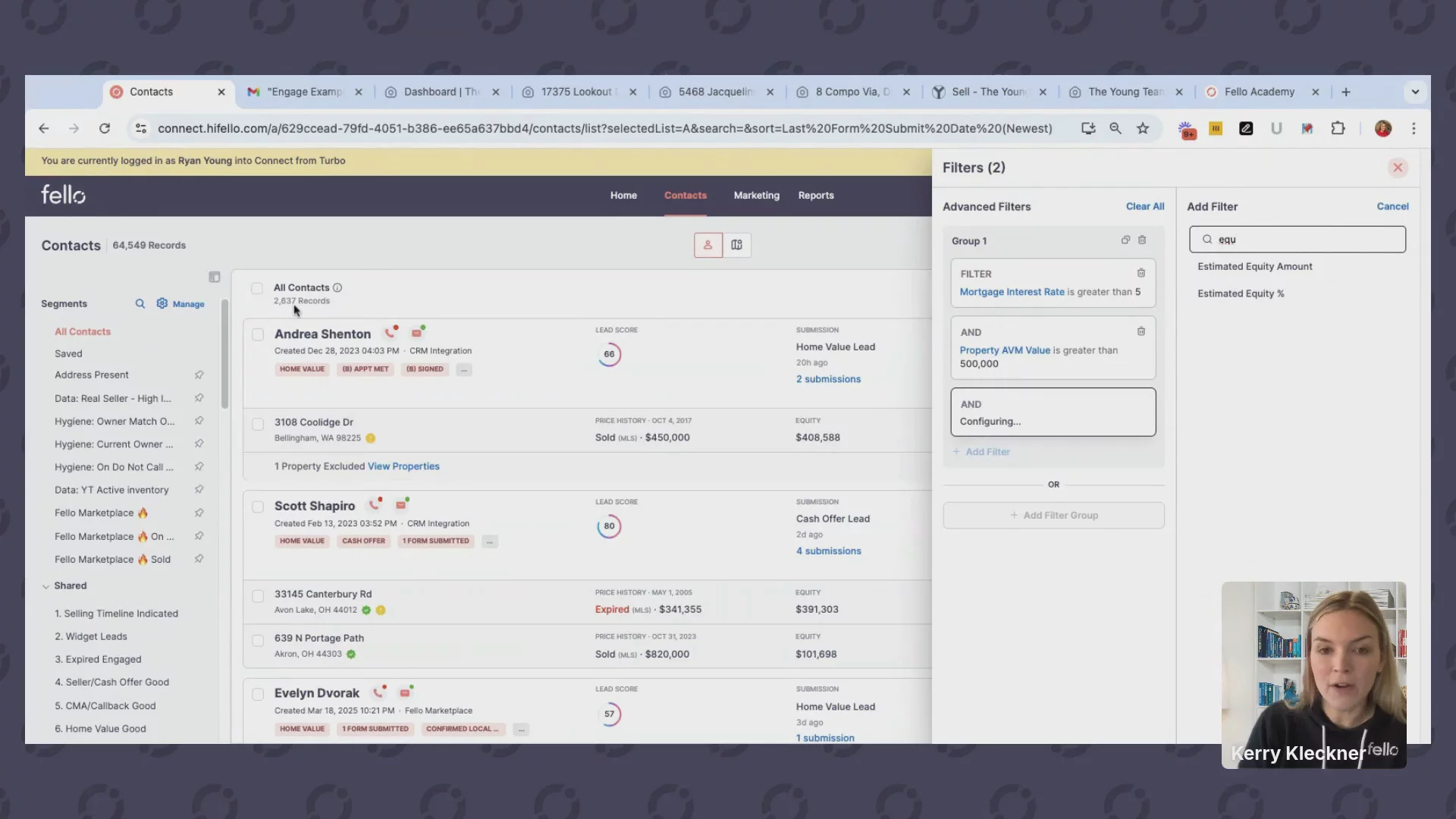Switch to the Fello Academy browser tab
The height and width of the screenshot is (819, 1456).
pyautogui.click(x=1259, y=92)
